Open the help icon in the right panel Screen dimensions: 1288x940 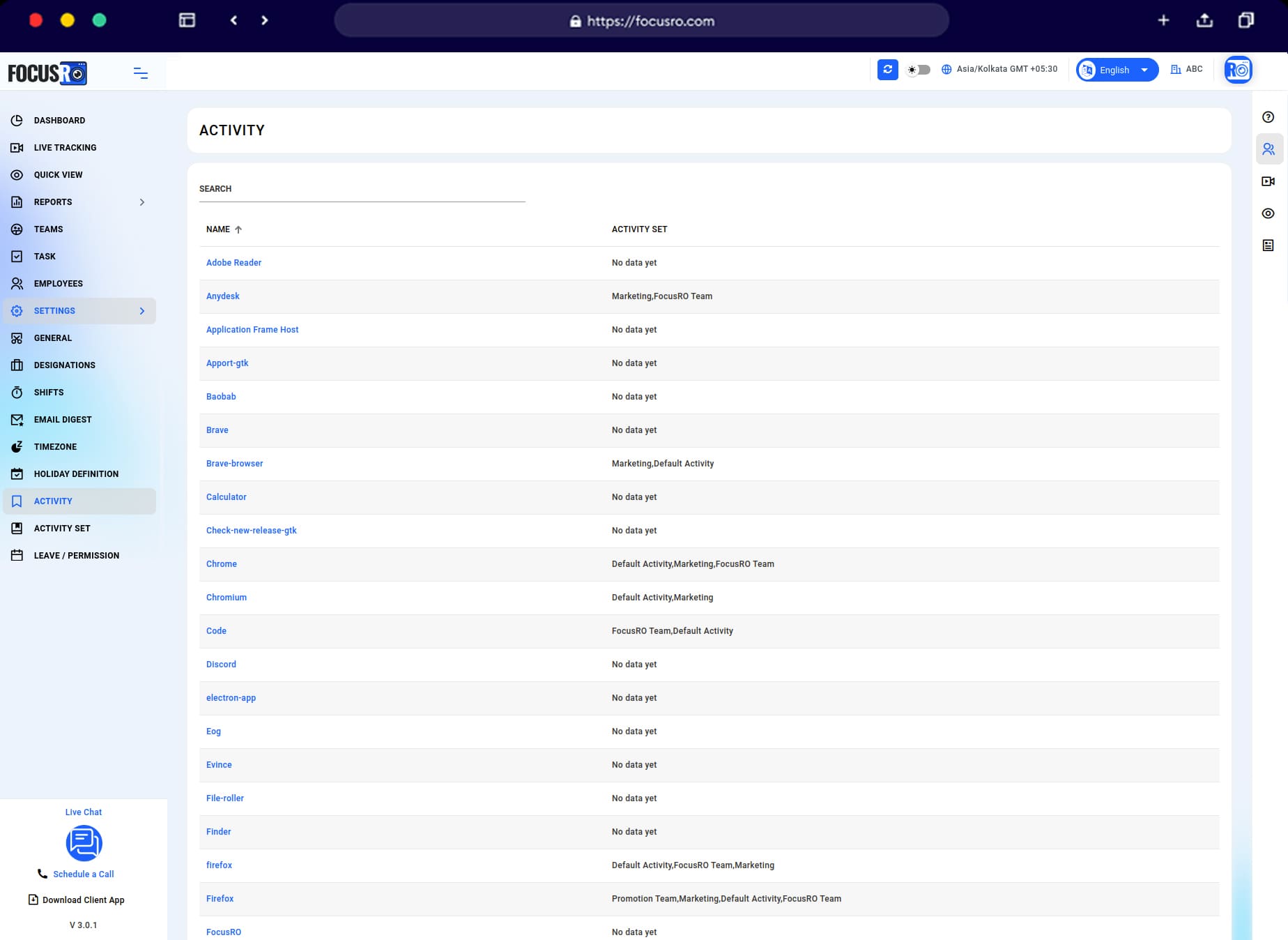1268,117
